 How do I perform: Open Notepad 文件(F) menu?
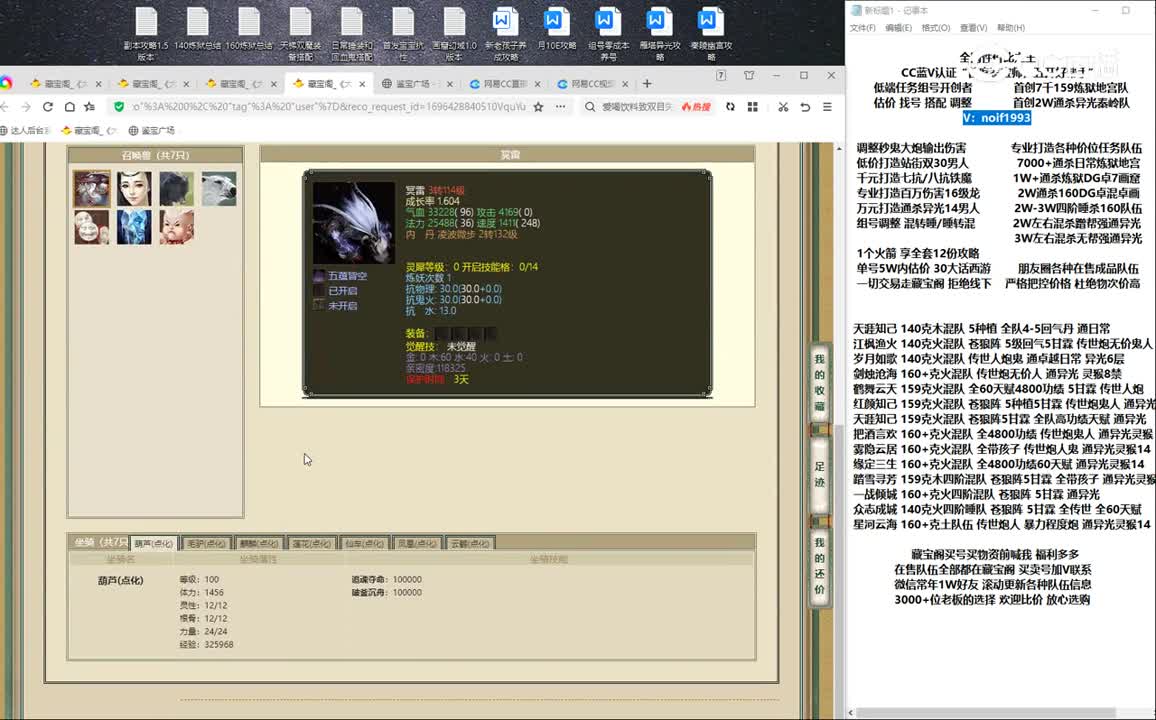[862, 28]
